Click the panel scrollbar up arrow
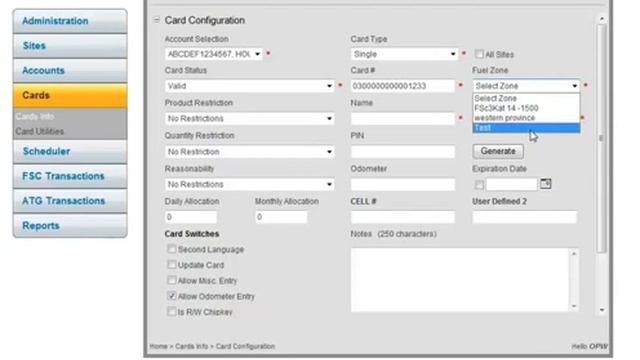 click(x=602, y=19)
